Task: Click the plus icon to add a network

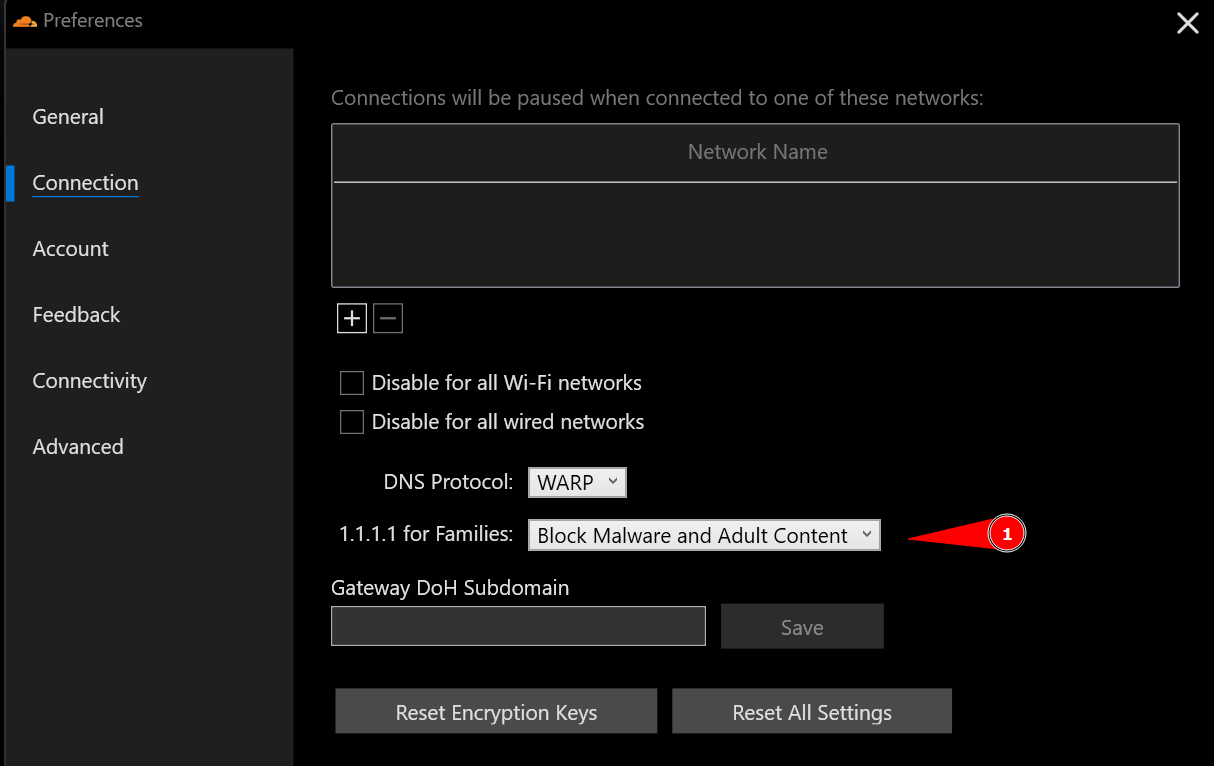Action: 352,318
